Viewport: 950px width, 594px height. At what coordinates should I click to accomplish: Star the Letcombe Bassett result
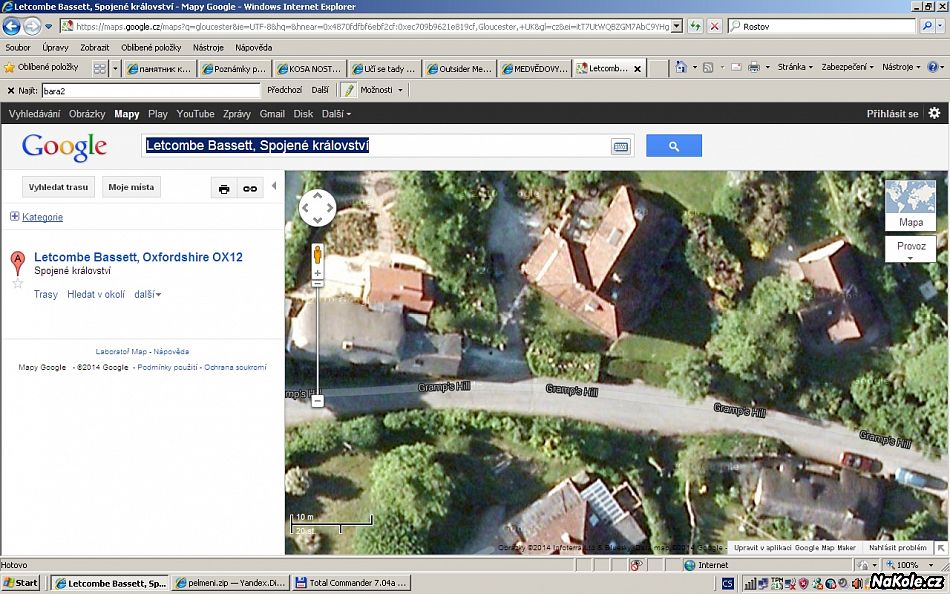click(x=17, y=284)
